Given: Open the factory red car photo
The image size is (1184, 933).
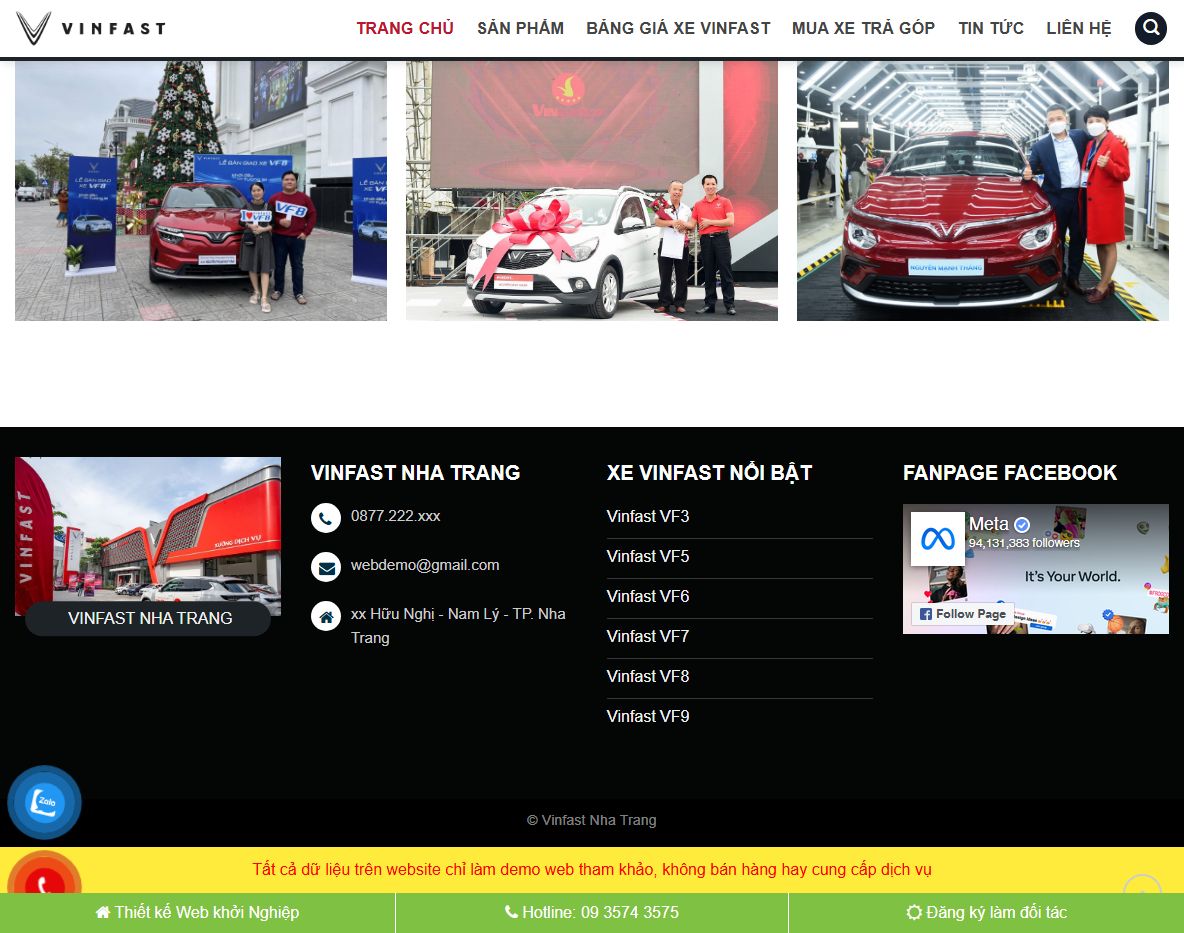Looking at the screenshot, I should pyautogui.click(x=983, y=190).
